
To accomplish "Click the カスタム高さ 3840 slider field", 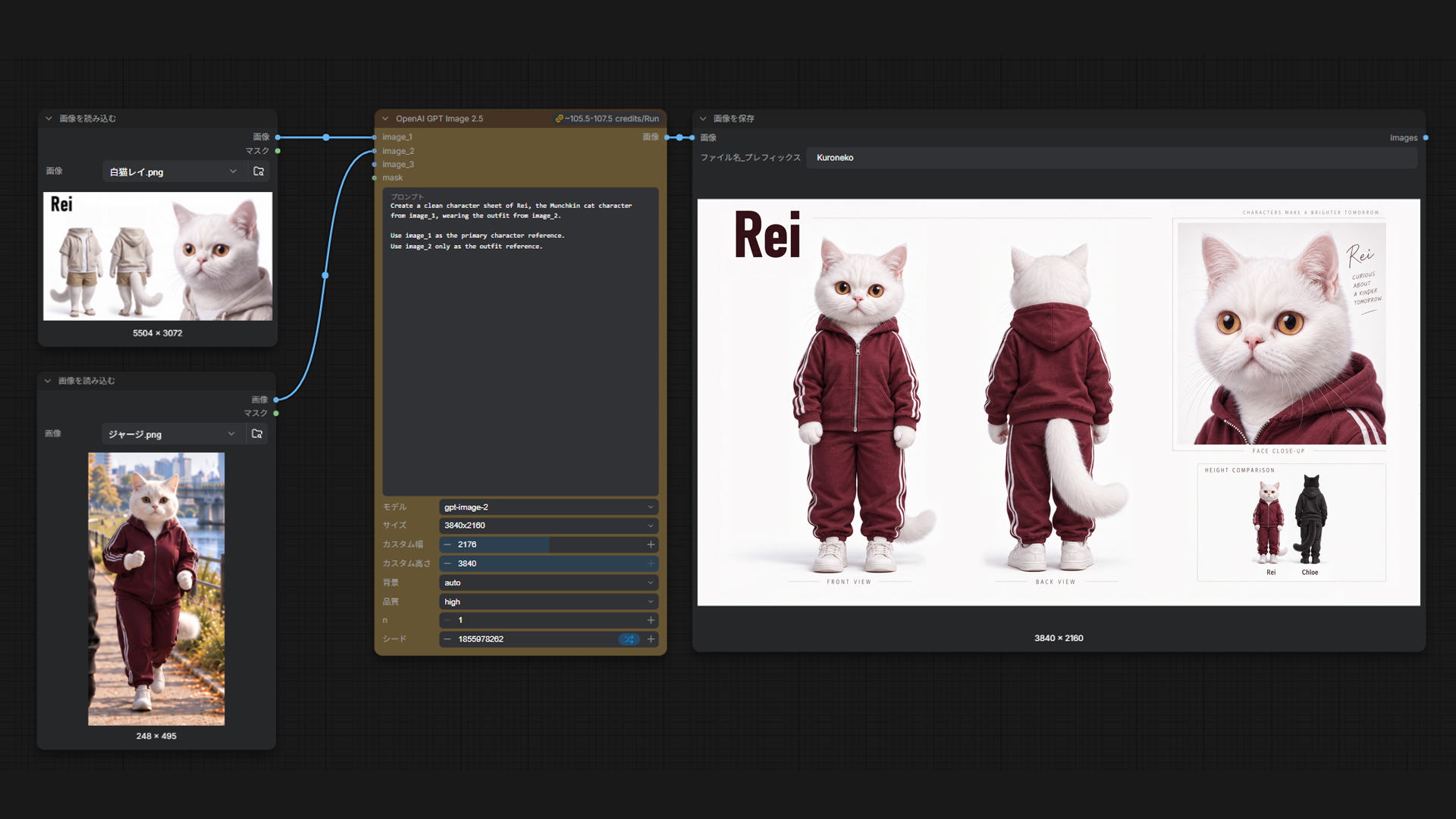I will (548, 563).
